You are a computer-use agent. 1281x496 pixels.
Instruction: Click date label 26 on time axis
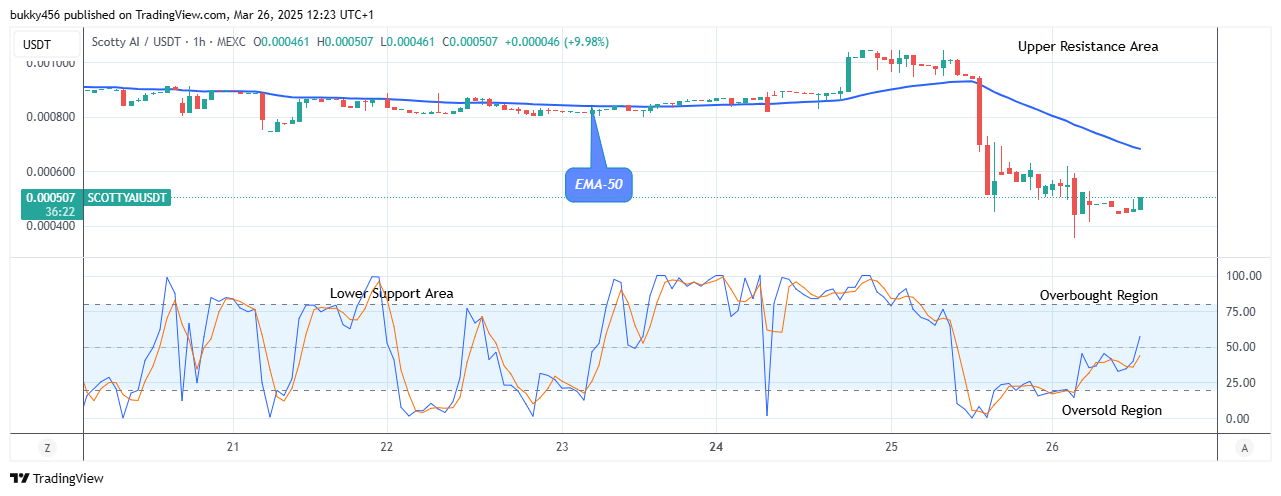1051,447
